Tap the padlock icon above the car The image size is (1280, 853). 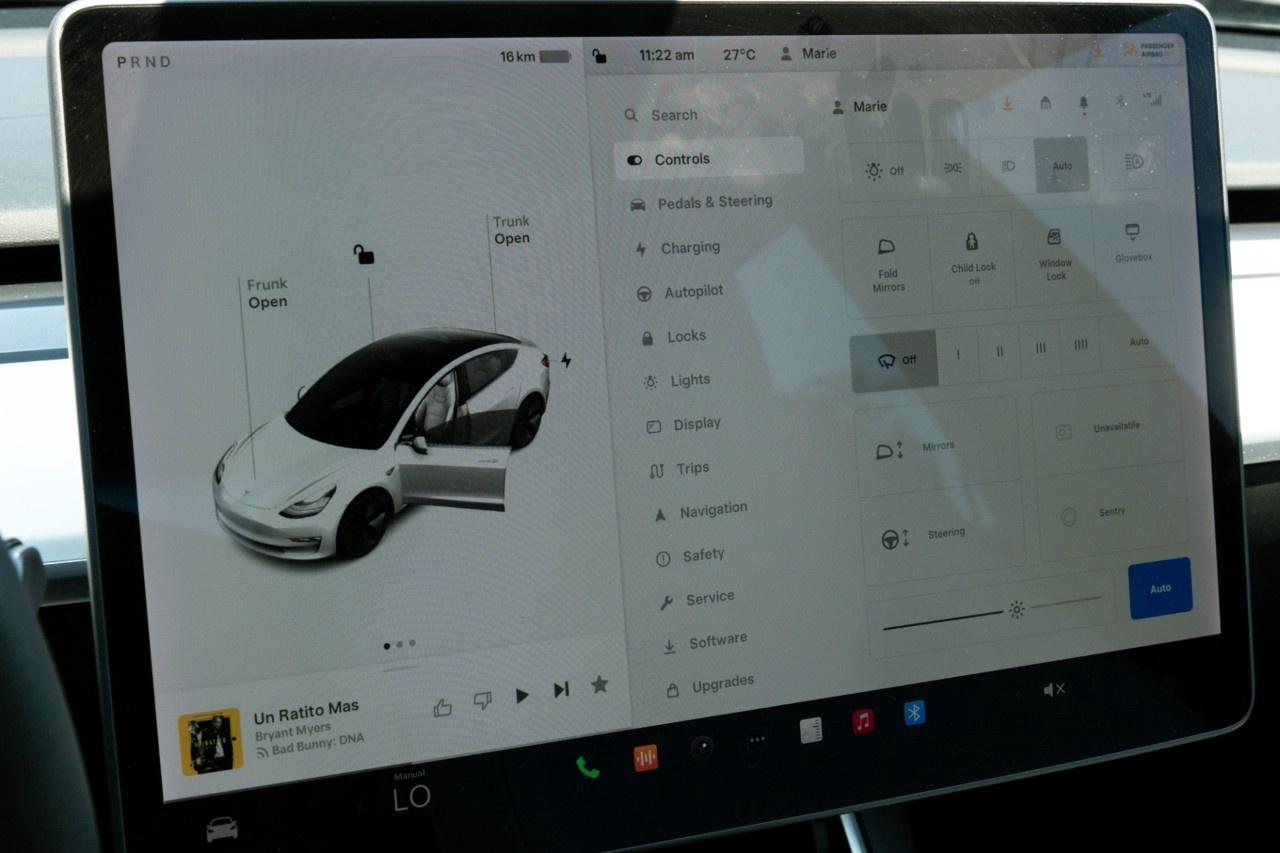[x=363, y=254]
